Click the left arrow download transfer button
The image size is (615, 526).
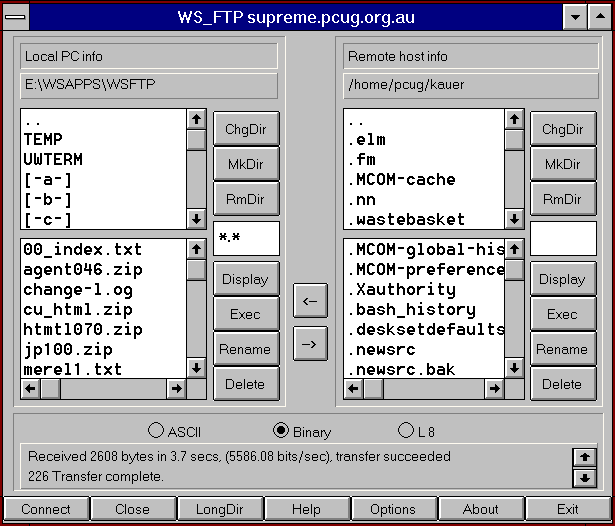(310, 300)
